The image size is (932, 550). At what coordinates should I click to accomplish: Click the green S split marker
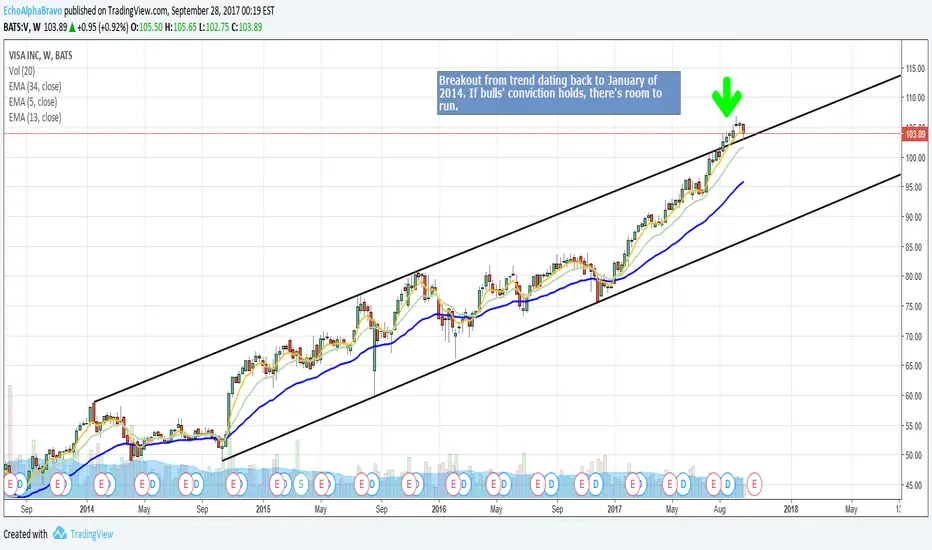click(301, 485)
